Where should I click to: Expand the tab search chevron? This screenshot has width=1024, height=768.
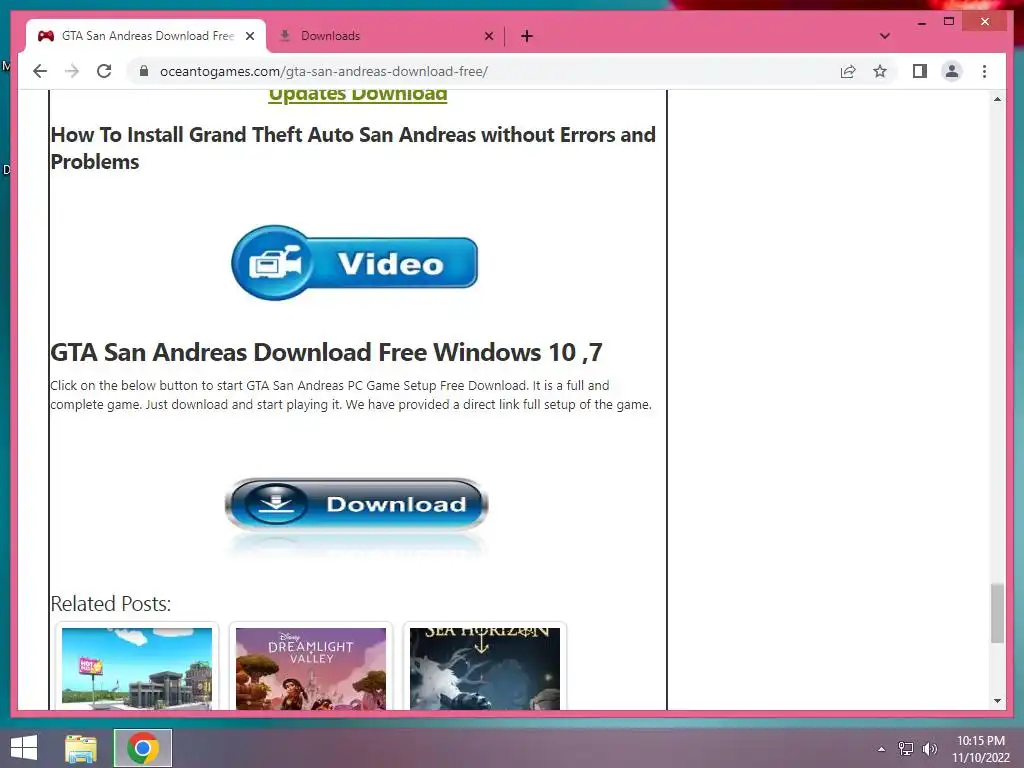[x=885, y=36]
